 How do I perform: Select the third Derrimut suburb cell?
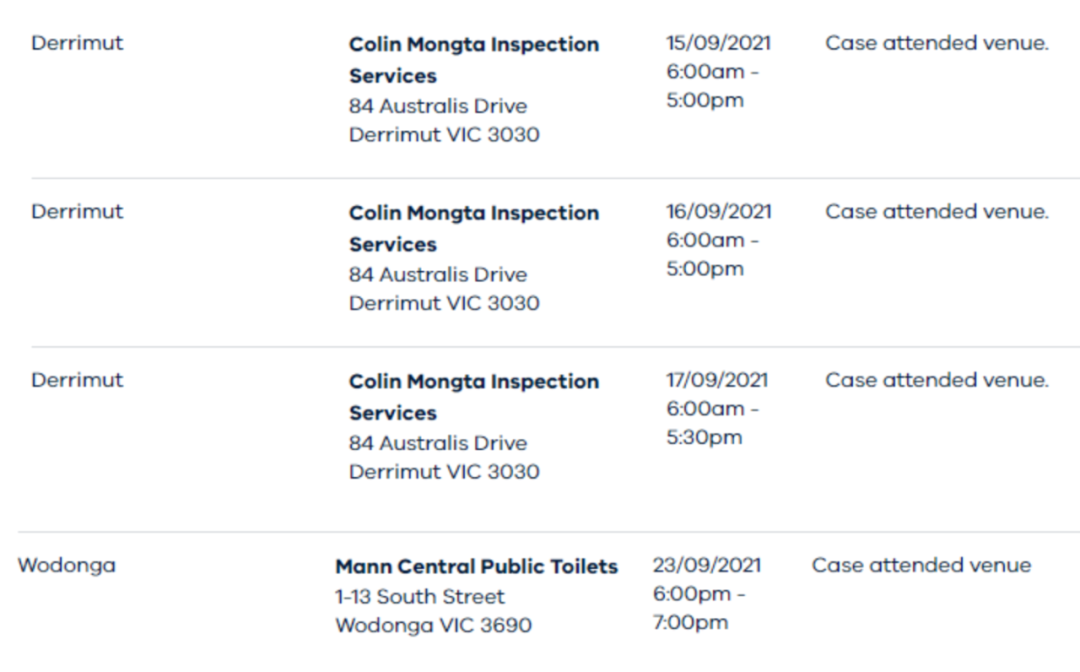coord(77,380)
